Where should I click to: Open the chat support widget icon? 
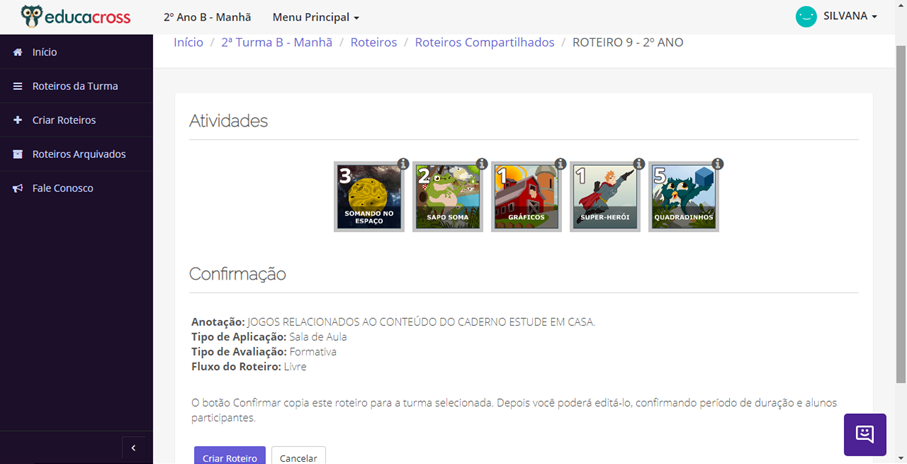(x=865, y=434)
